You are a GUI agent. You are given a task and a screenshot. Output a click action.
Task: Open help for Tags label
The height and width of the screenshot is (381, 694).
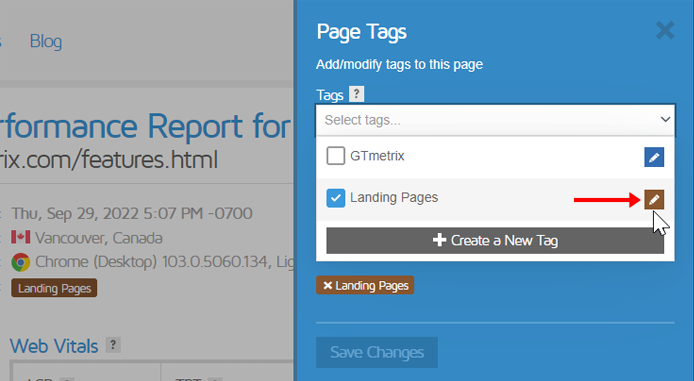pos(356,94)
